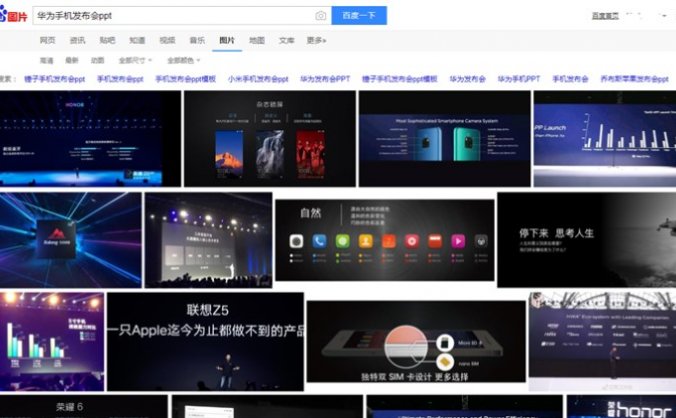The width and height of the screenshot is (676, 418).
Task: Open the 停下来 思考人生 thumbnail
Action: point(586,240)
